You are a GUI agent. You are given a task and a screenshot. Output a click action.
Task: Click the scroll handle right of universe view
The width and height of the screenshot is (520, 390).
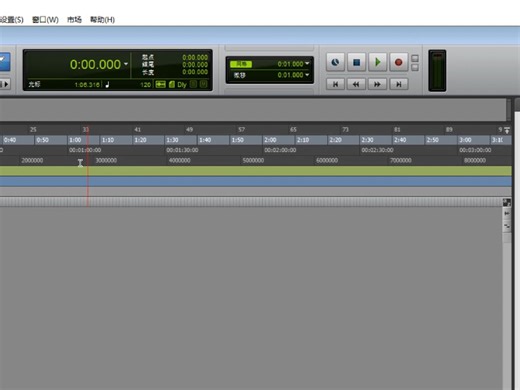point(509,110)
